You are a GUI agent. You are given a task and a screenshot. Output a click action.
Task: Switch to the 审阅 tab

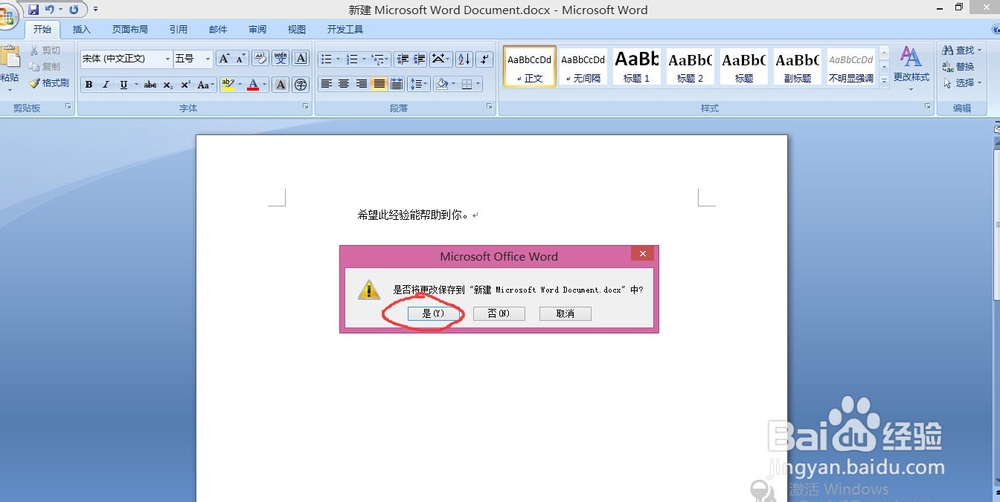[x=258, y=29]
